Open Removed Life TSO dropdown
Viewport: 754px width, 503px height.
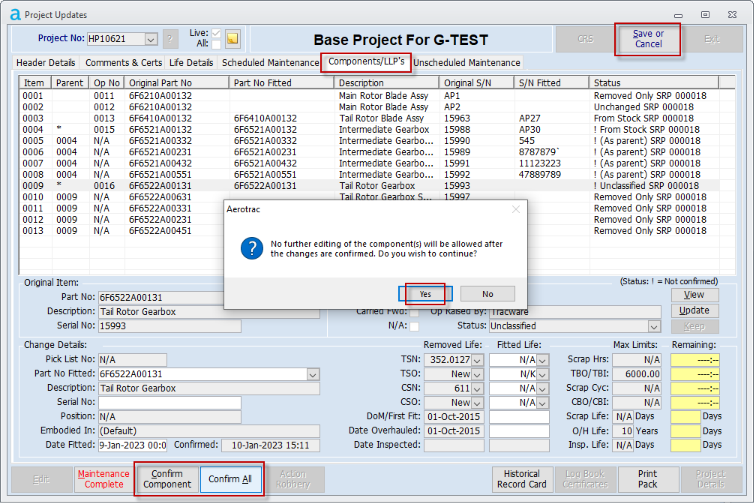tap(478, 374)
